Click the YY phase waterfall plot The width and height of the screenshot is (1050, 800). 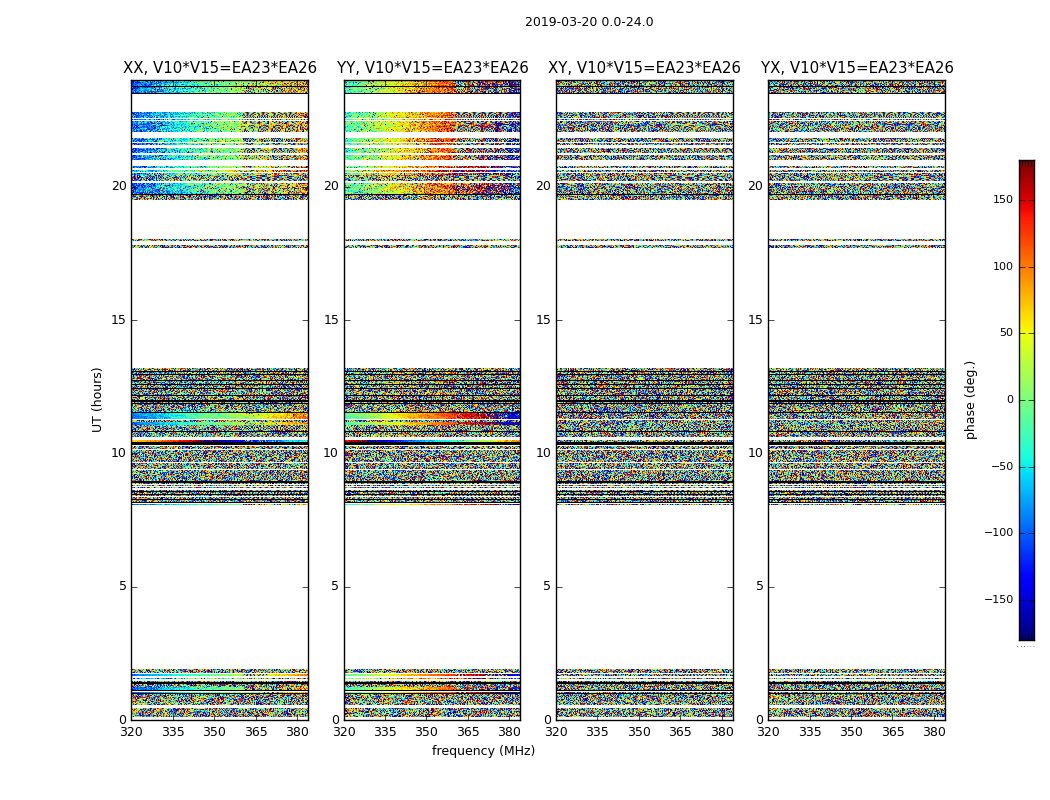tap(433, 400)
